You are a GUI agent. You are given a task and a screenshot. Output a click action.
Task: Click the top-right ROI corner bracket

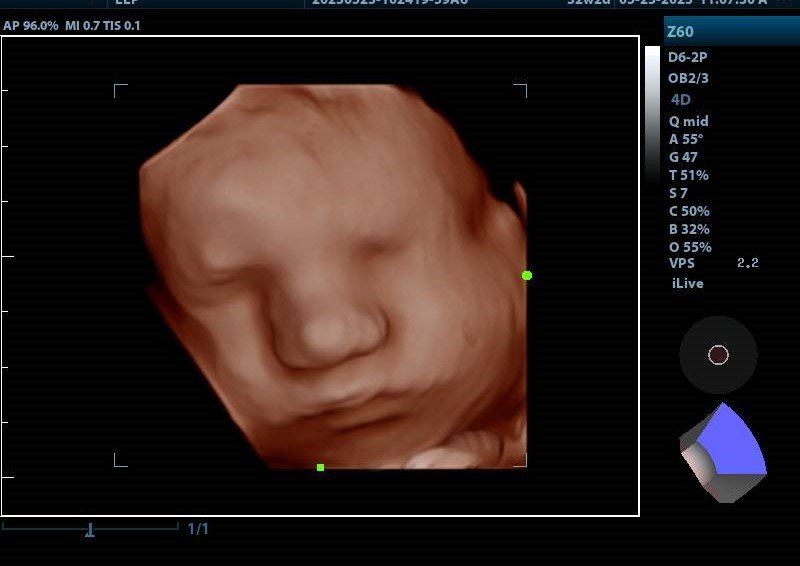point(520,90)
